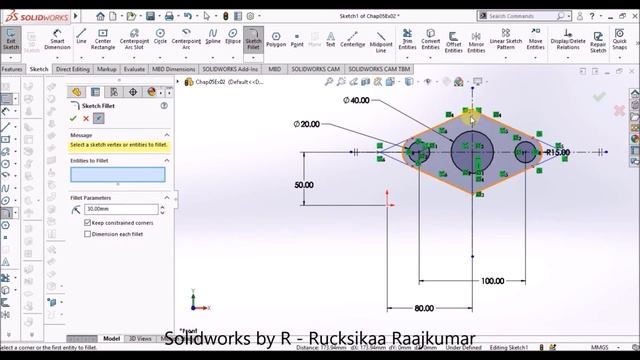Toggle the pushpin keep-visible button

click(99, 118)
